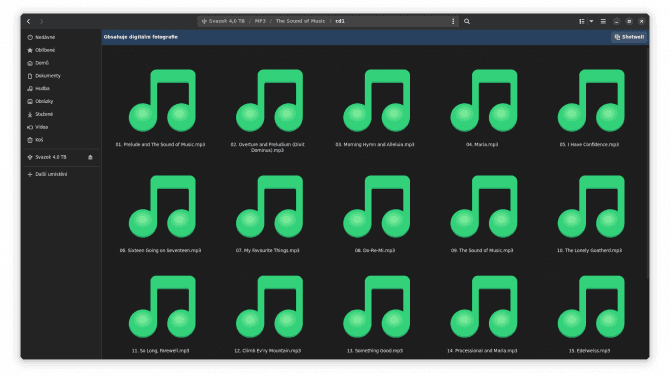Maximize the Files window
This screenshot has height=377, width=670.
[x=629, y=21]
